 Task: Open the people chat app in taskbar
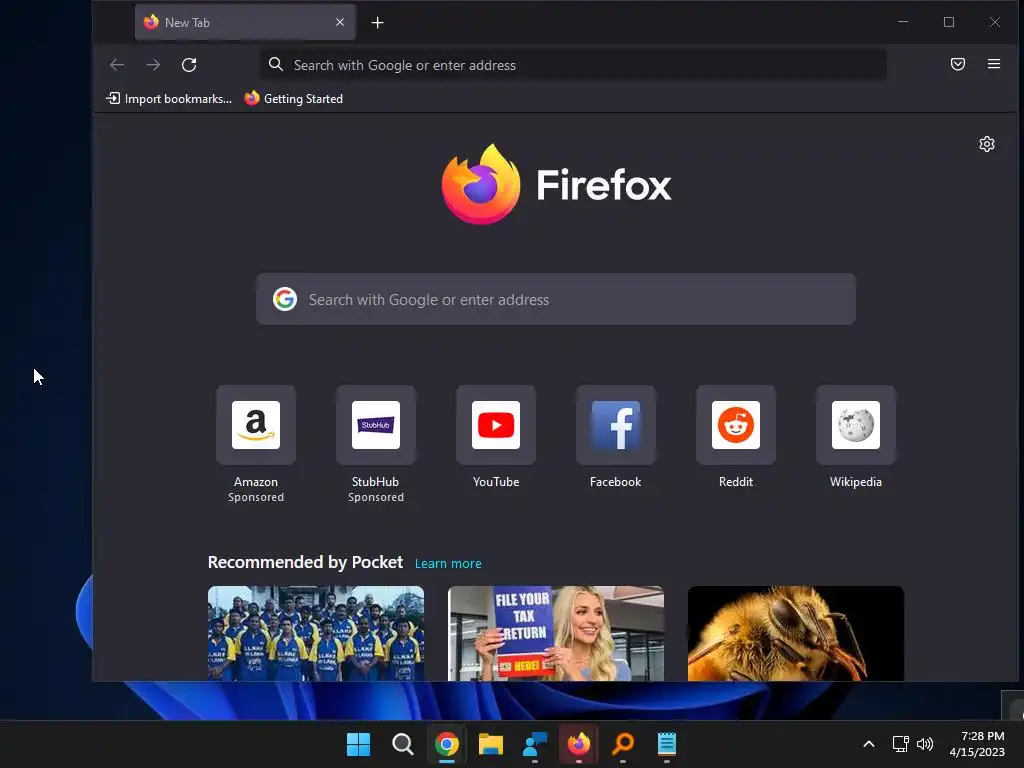[535, 744]
